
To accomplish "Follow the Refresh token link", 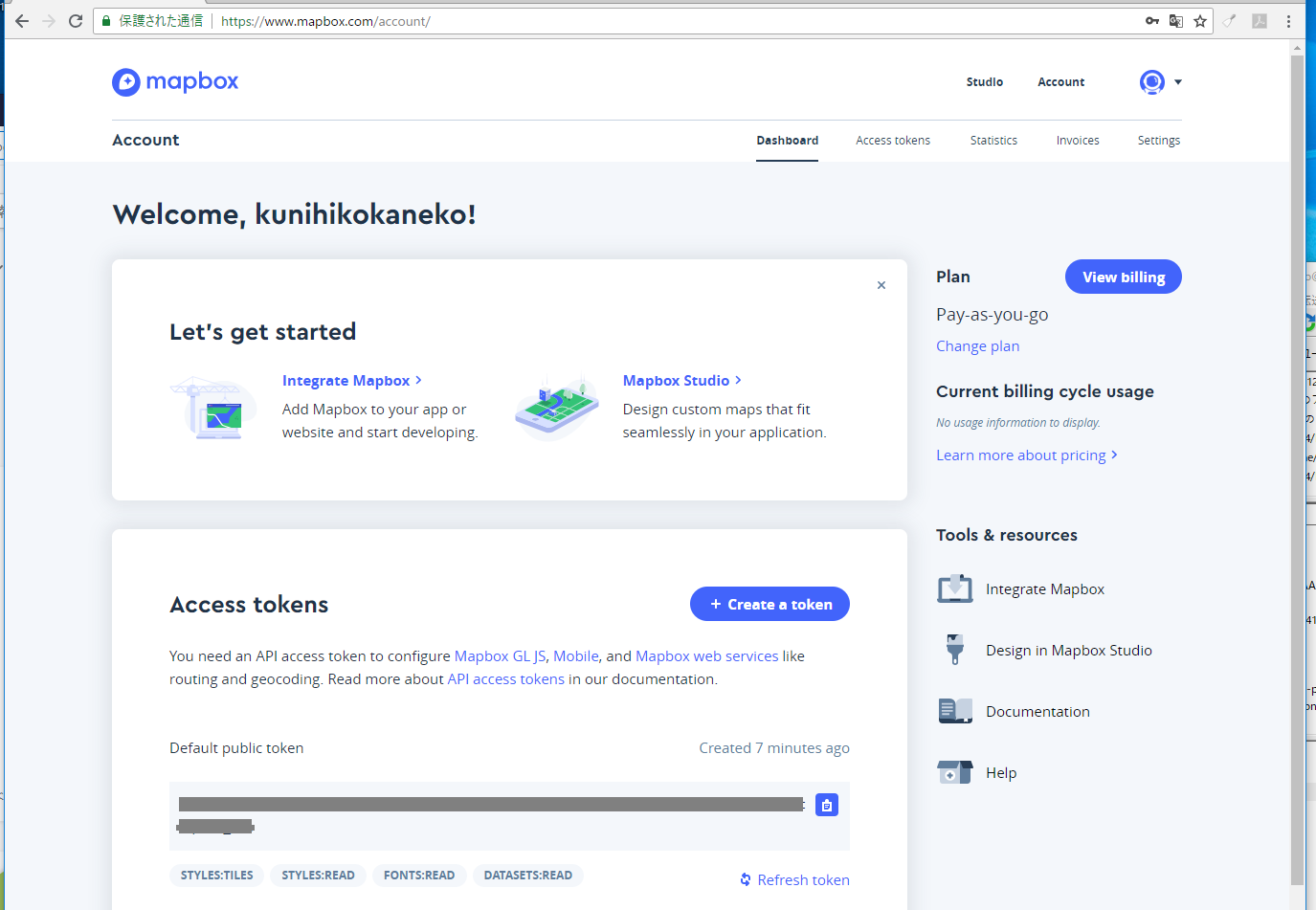I will (794, 879).
